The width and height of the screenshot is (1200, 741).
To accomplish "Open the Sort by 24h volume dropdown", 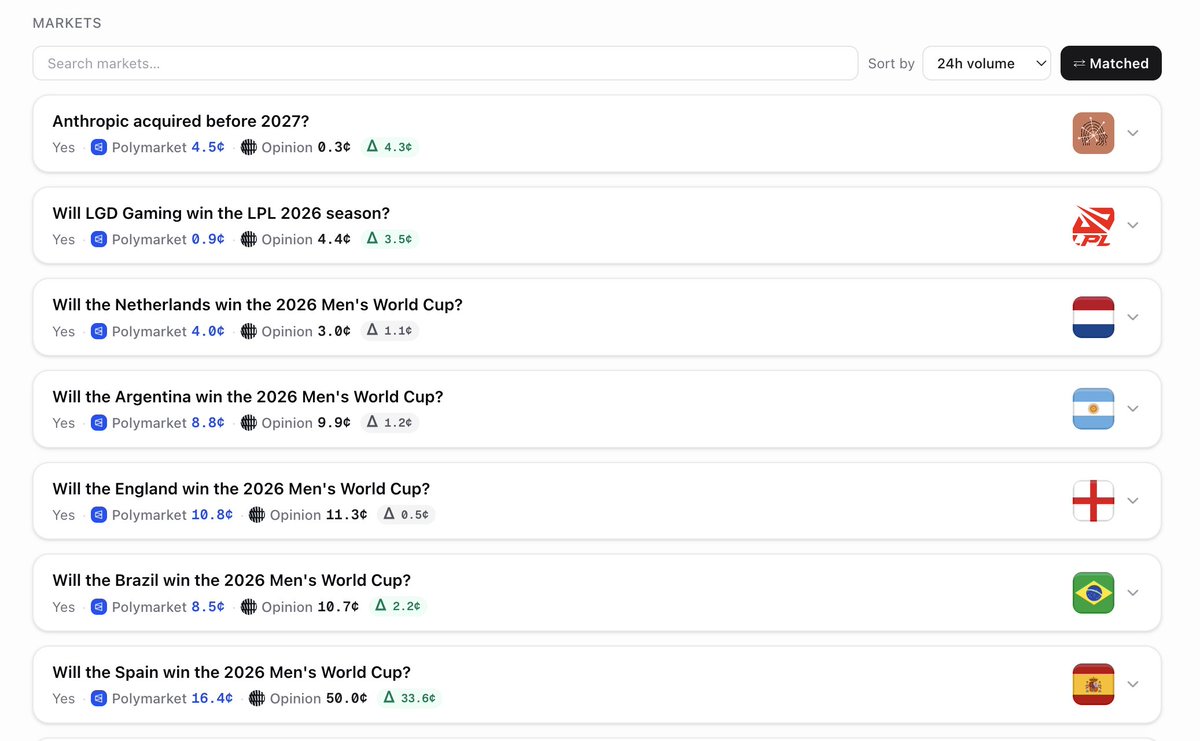I will pos(987,63).
